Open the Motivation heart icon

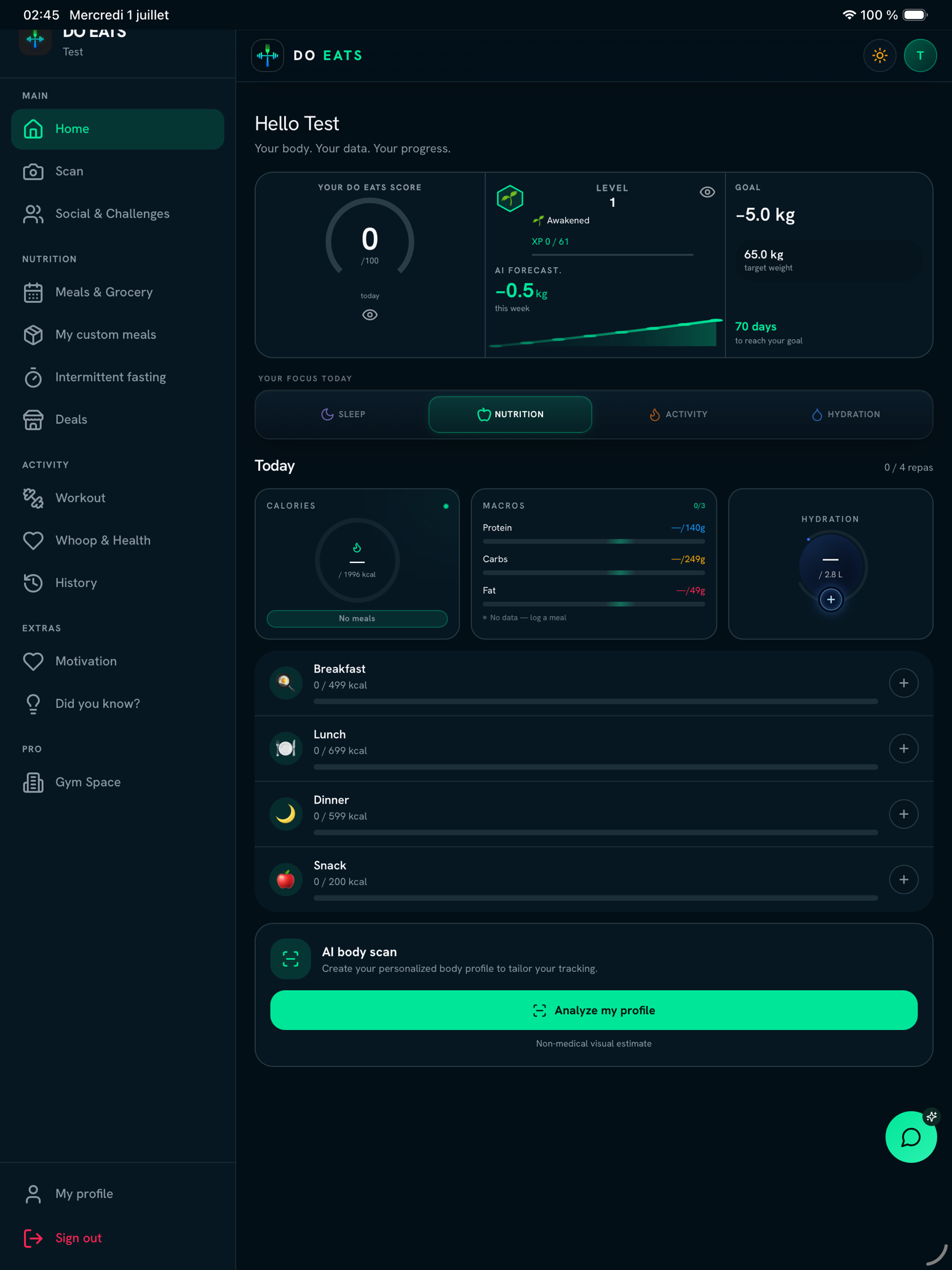[33, 661]
